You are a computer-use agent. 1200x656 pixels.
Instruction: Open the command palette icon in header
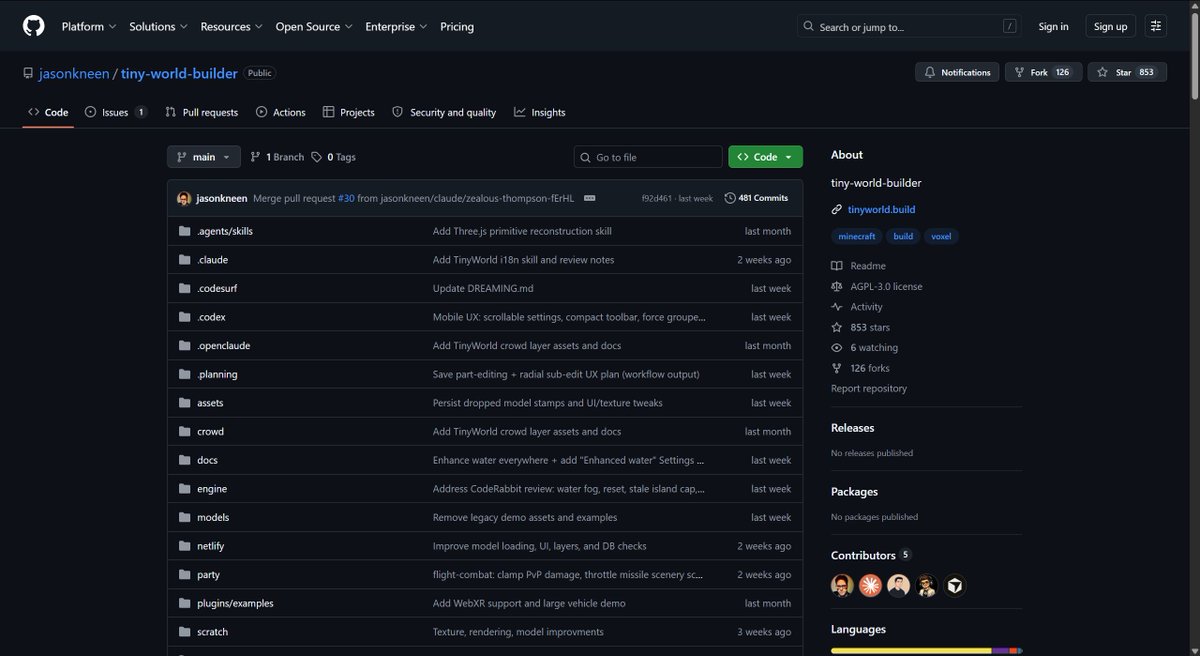pyautogui.click(x=1155, y=26)
